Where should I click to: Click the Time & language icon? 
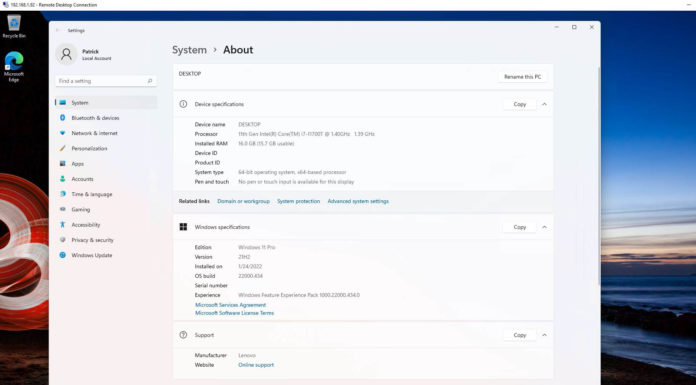point(63,194)
